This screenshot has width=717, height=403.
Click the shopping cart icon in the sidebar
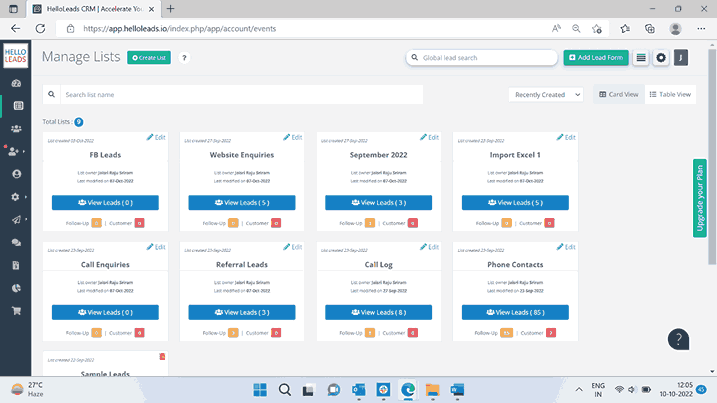point(17,311)
